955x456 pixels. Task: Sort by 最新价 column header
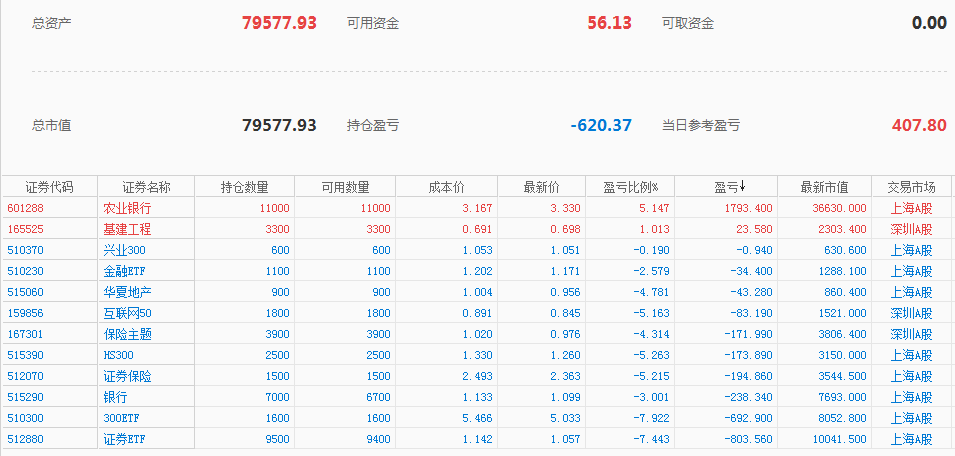click(541, 187)
